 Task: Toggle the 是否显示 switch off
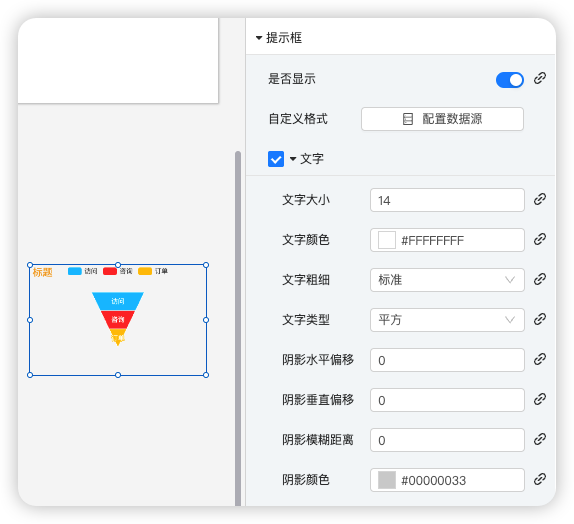(510, 80)
